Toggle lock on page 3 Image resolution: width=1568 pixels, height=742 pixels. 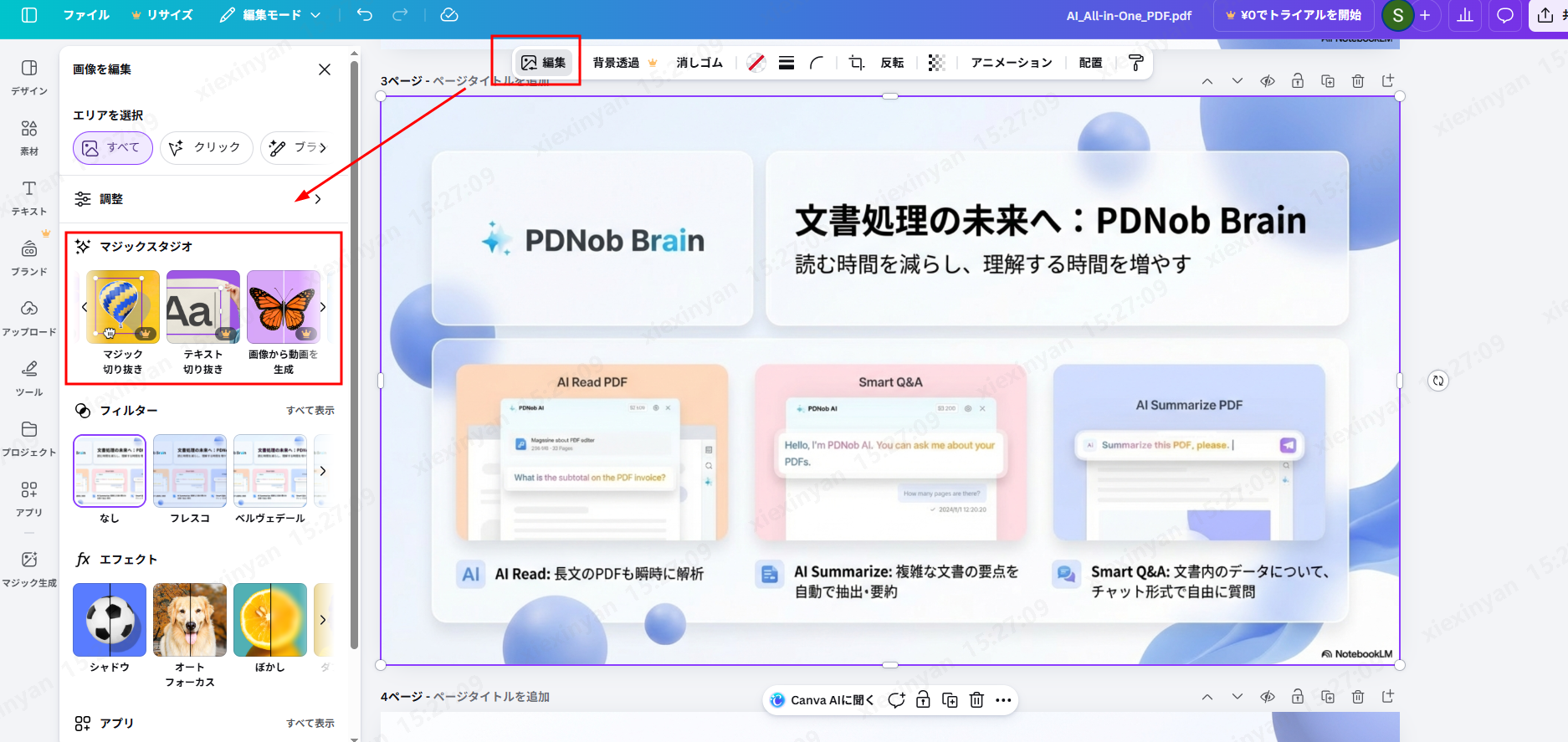tap(1298, 81)
